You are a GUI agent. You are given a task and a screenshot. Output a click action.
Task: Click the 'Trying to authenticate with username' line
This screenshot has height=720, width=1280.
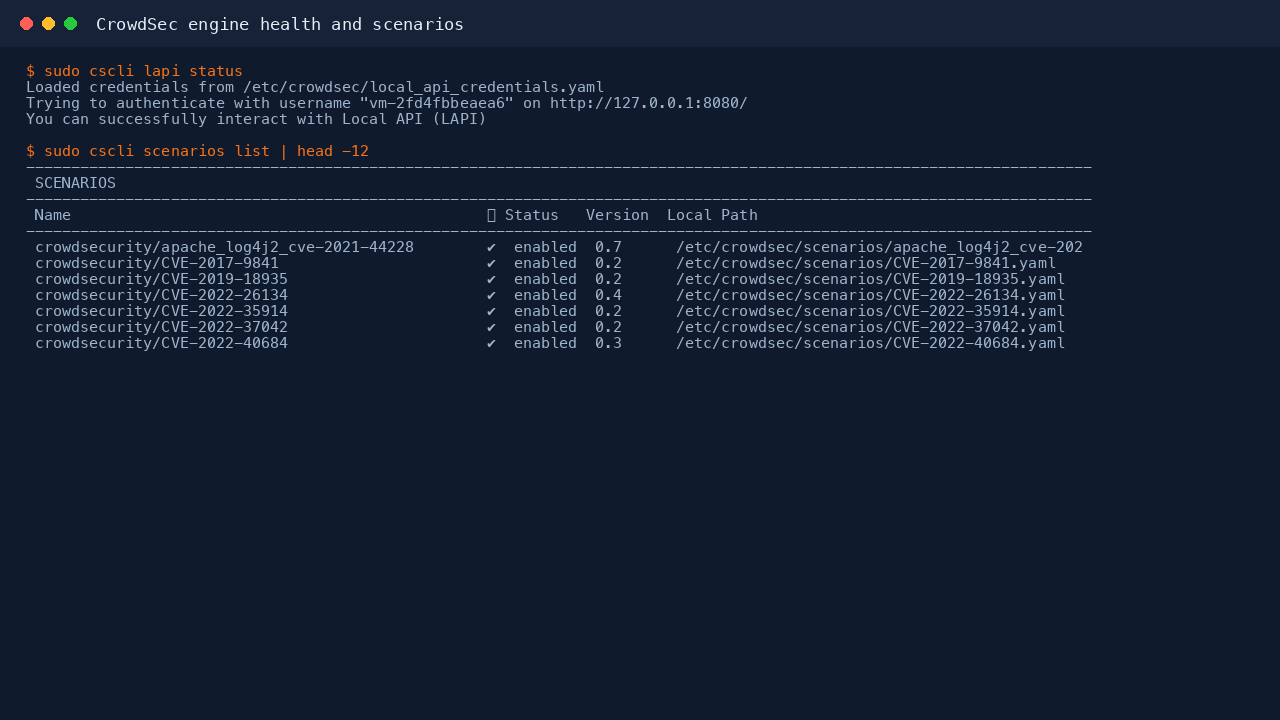tap(387, 103)
